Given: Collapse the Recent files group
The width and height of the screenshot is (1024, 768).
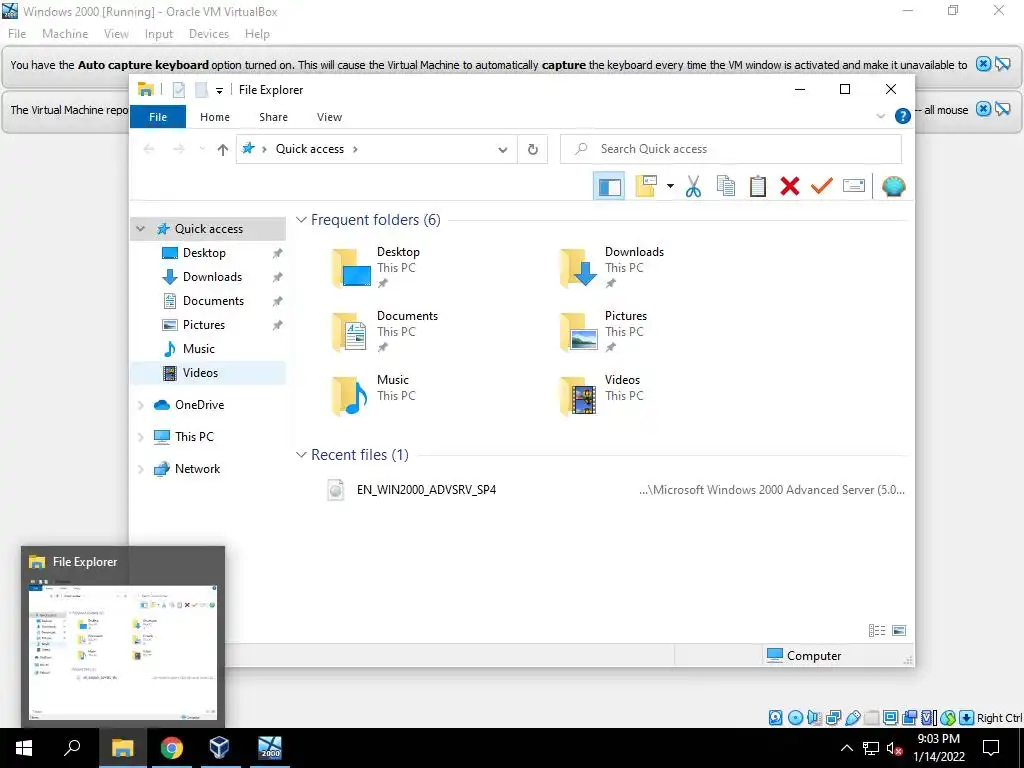Looking at the screenshot, I should [301, 455].
